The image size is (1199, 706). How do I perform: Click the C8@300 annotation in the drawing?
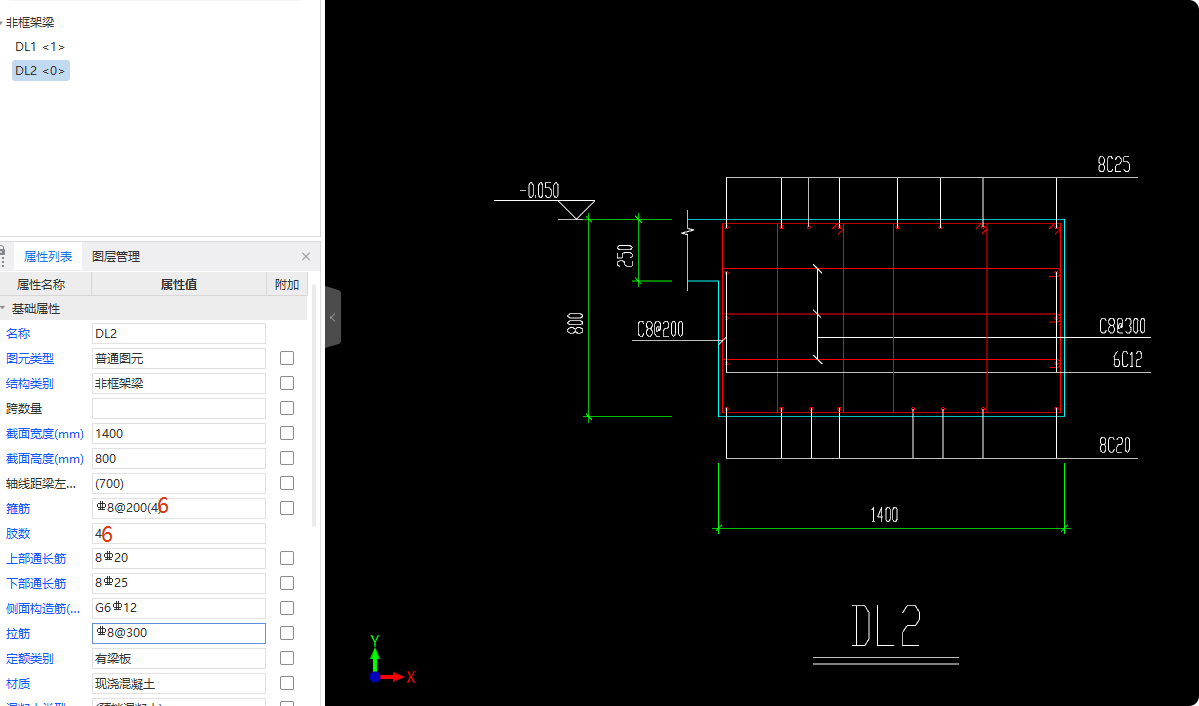point(1123,326)
